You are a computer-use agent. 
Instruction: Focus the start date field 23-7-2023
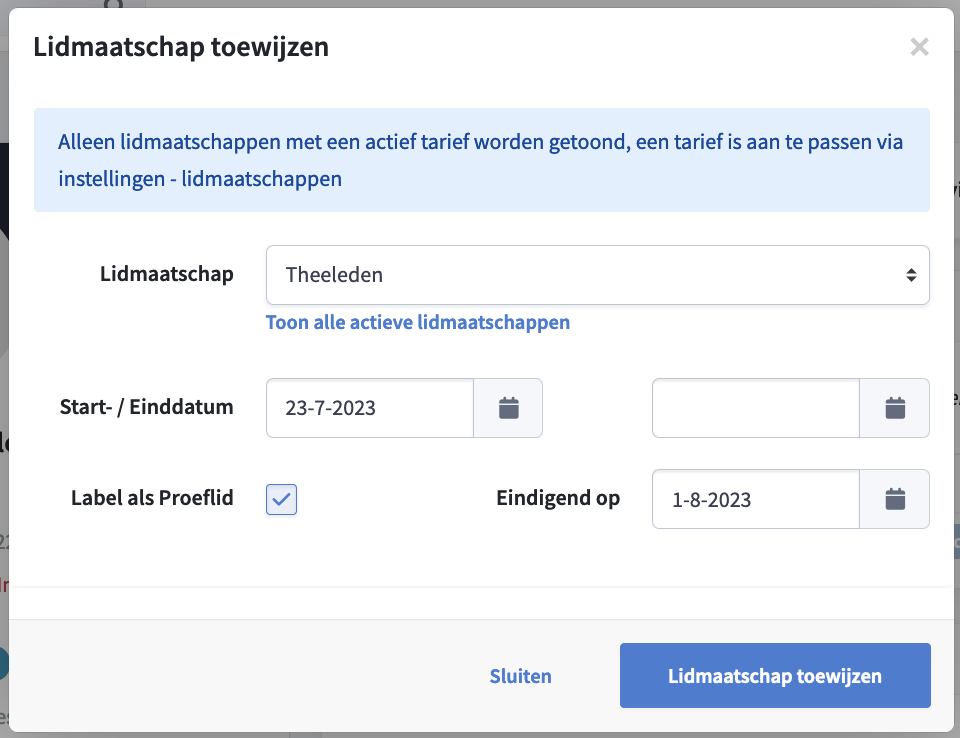click(x=370, y=408)
